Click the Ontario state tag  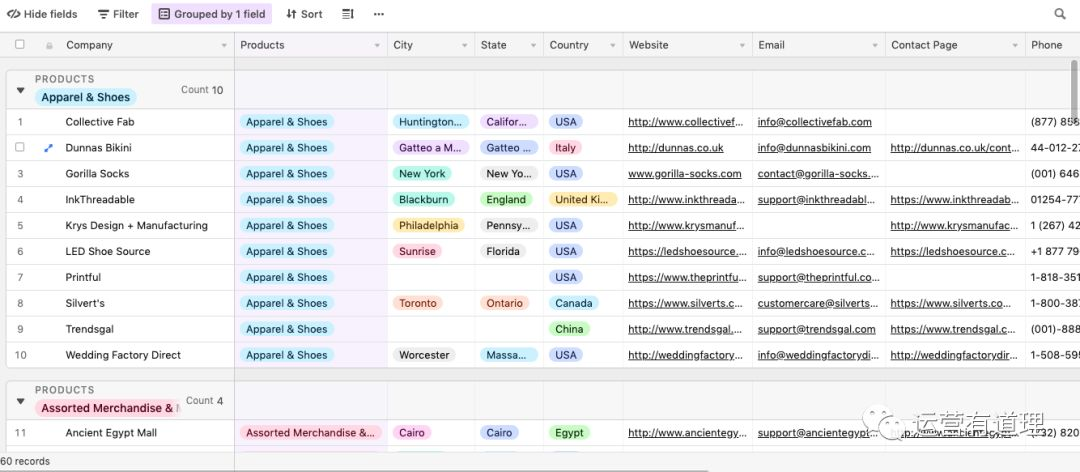click(505, 303)
